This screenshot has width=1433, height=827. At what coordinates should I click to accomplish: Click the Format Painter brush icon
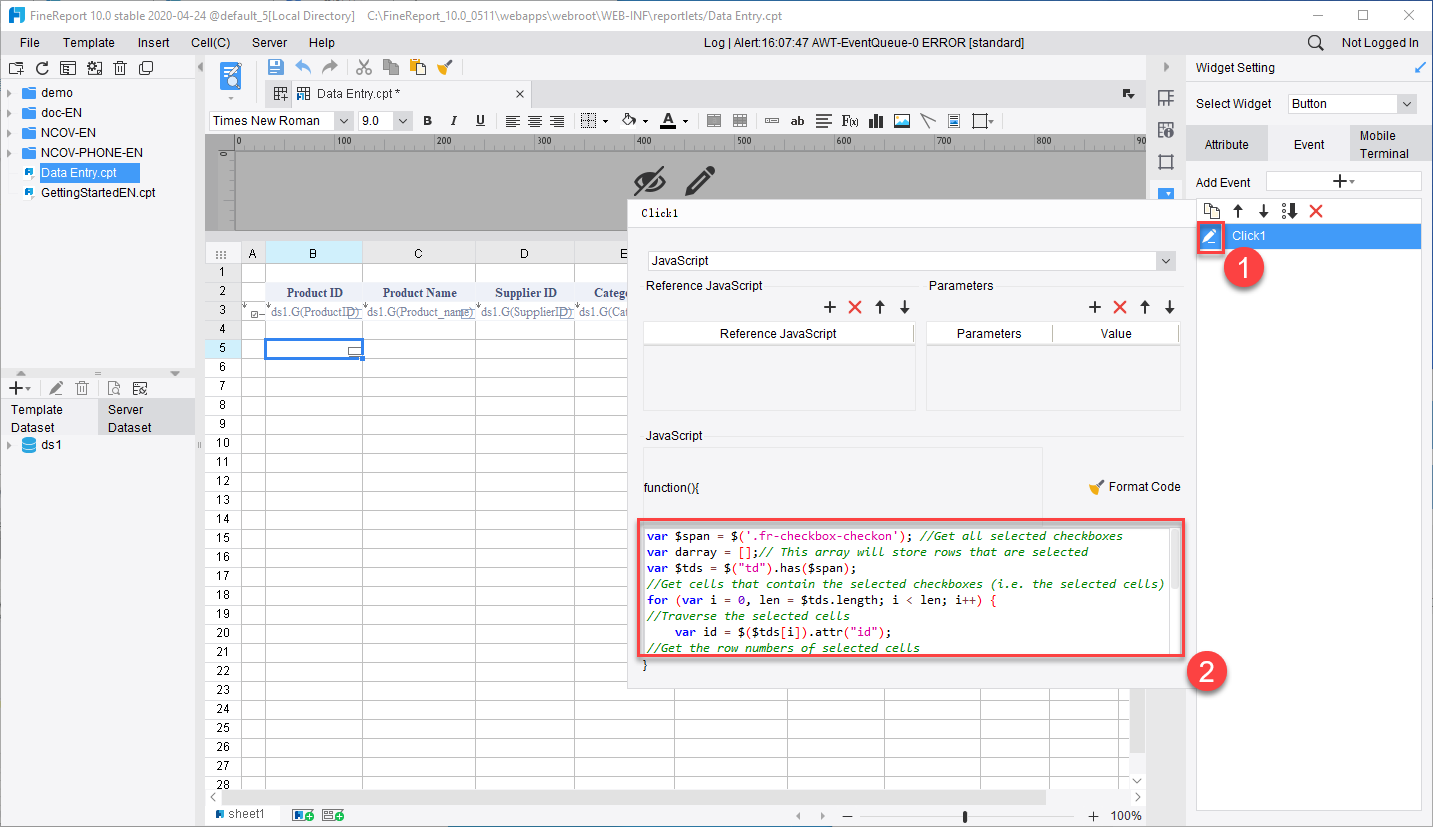click(x=445, y=67)
